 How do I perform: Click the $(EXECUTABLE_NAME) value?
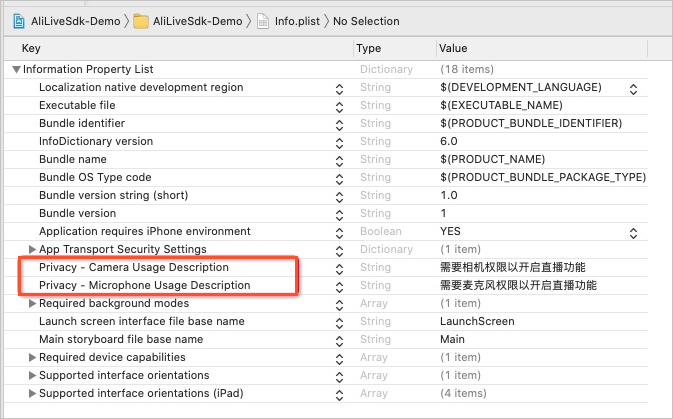(x=501, y=105)
